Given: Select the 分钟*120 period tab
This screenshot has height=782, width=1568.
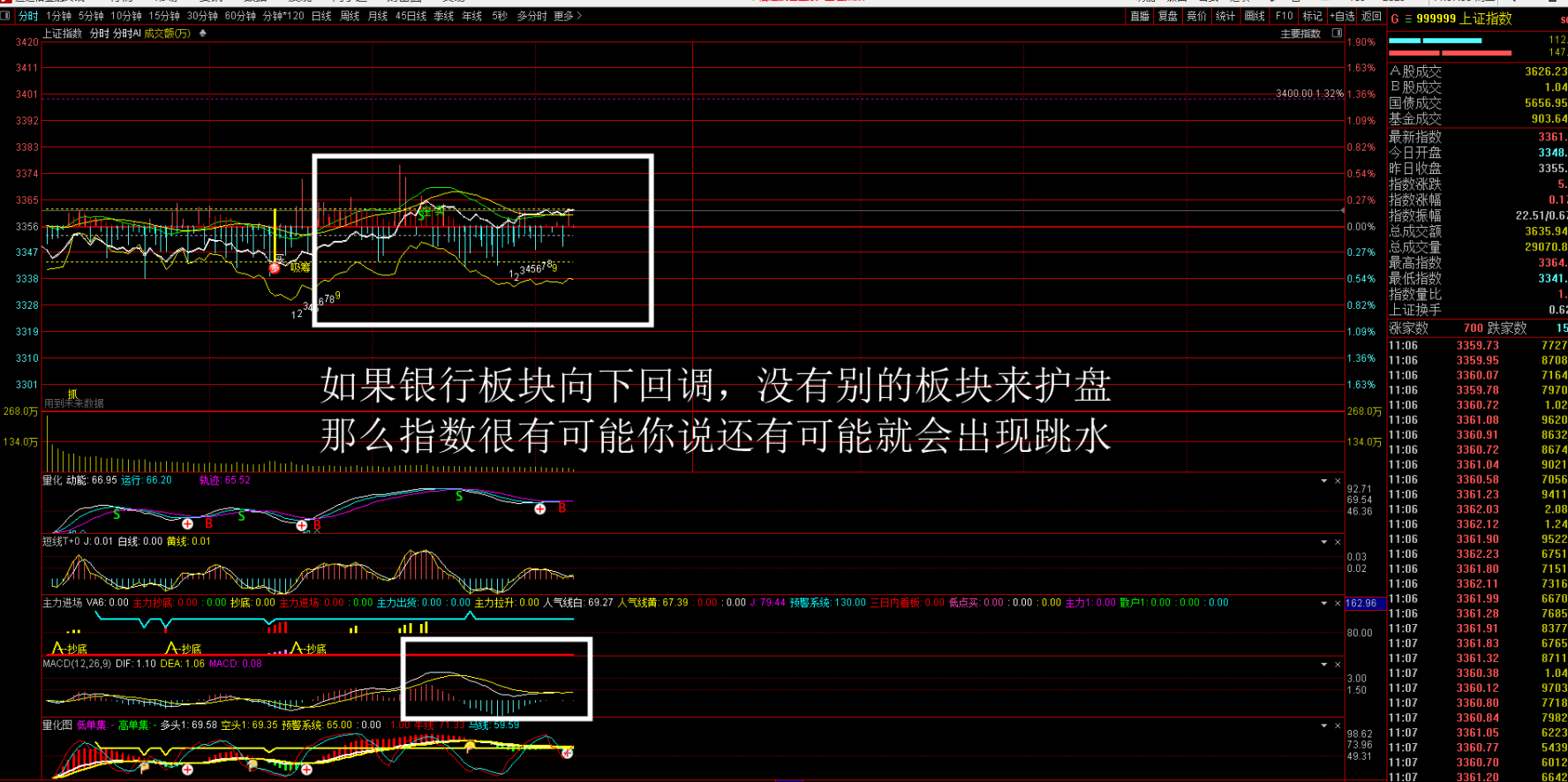Looking at the screenshot, I should [283, 16].
